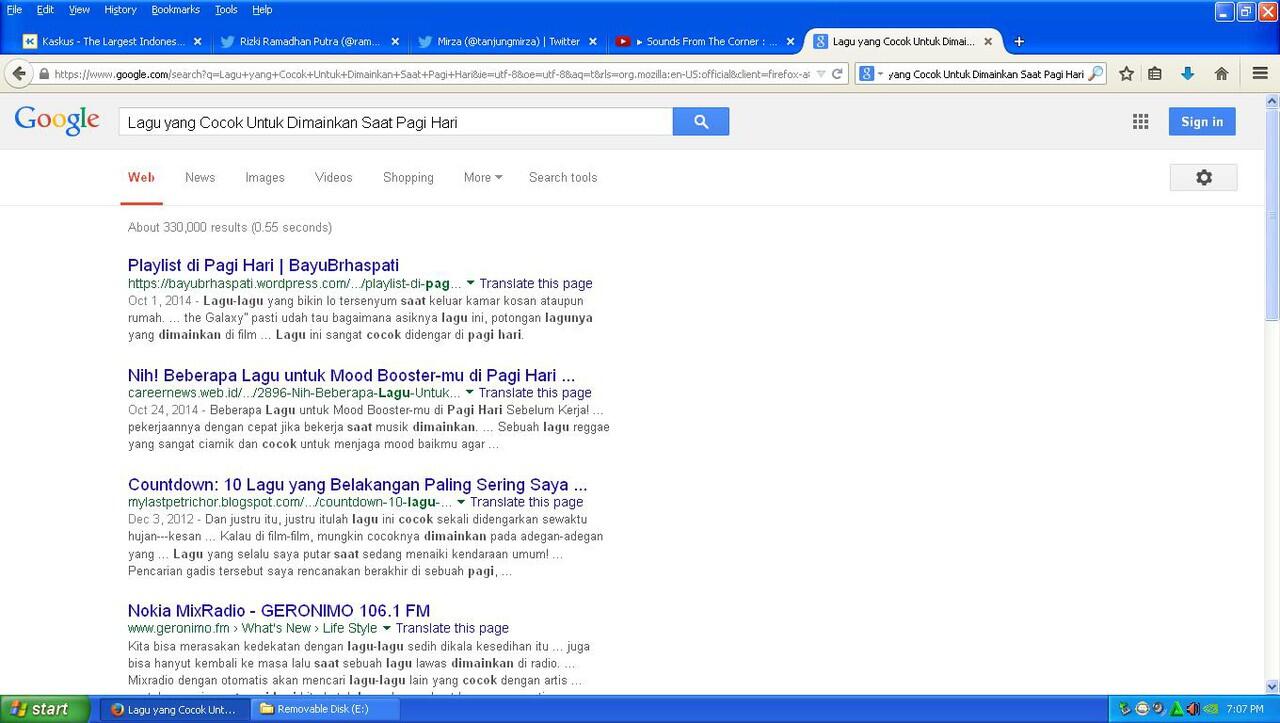
Task: Select the News search filter
Action: [200, 177]
